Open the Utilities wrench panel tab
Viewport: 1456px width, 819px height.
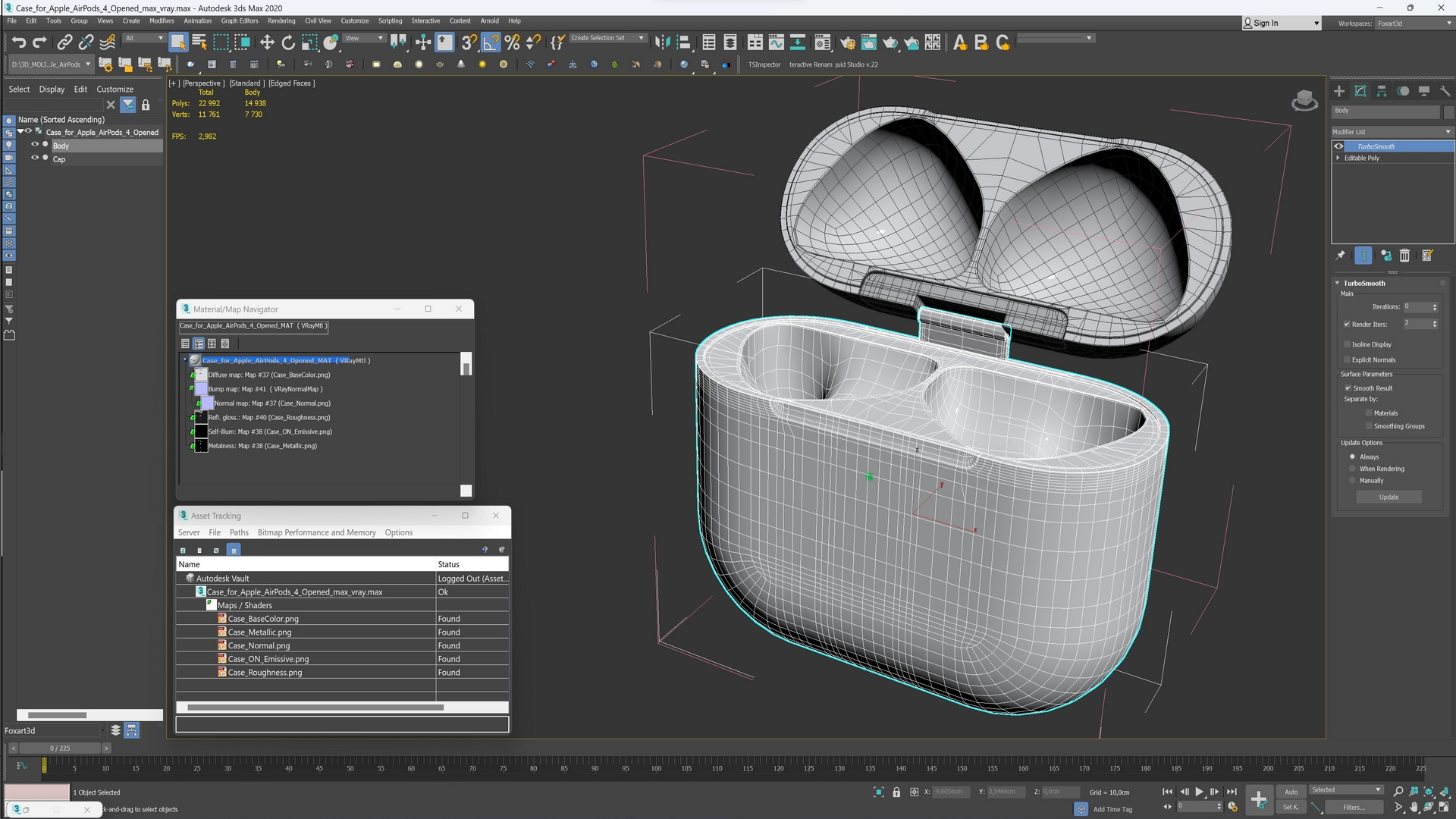pyautogui.click(x=1445, y=91)
